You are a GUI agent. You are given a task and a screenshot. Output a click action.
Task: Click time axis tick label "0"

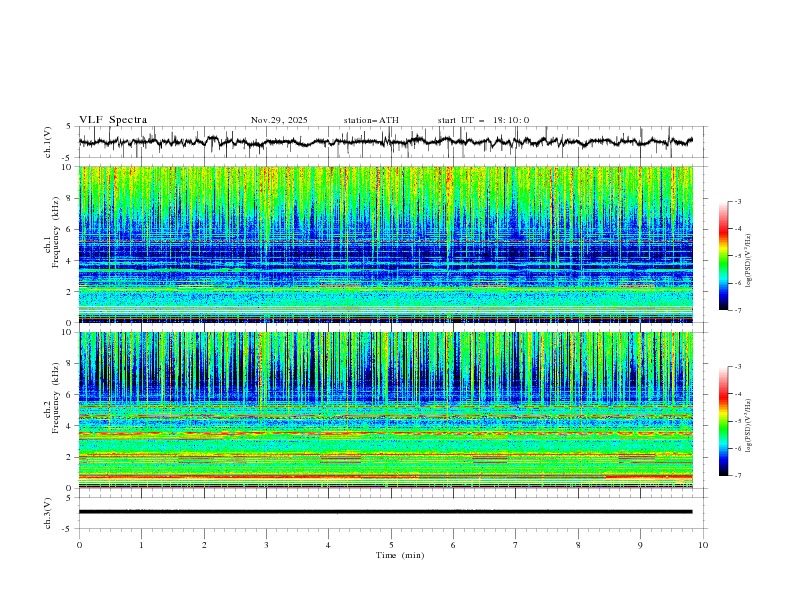pos(79,545)
